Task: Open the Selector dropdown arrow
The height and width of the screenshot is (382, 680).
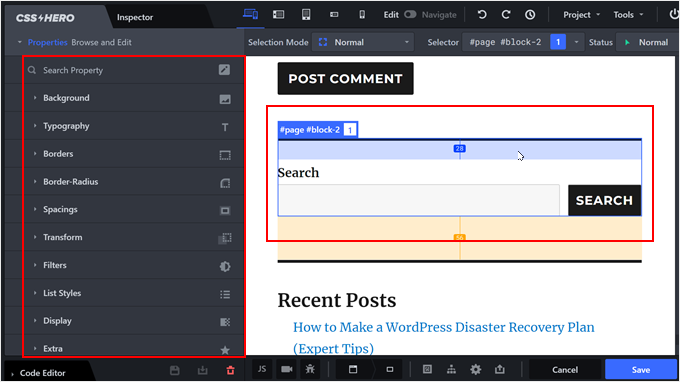Action: [x=576, y=42]
